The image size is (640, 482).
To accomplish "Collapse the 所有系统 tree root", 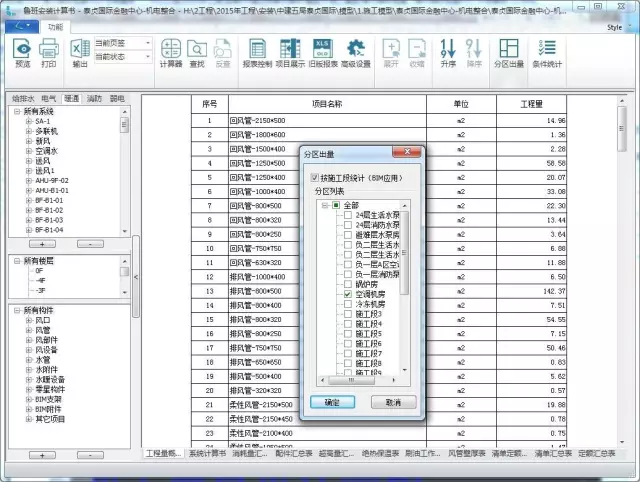I will pos(15,110).
